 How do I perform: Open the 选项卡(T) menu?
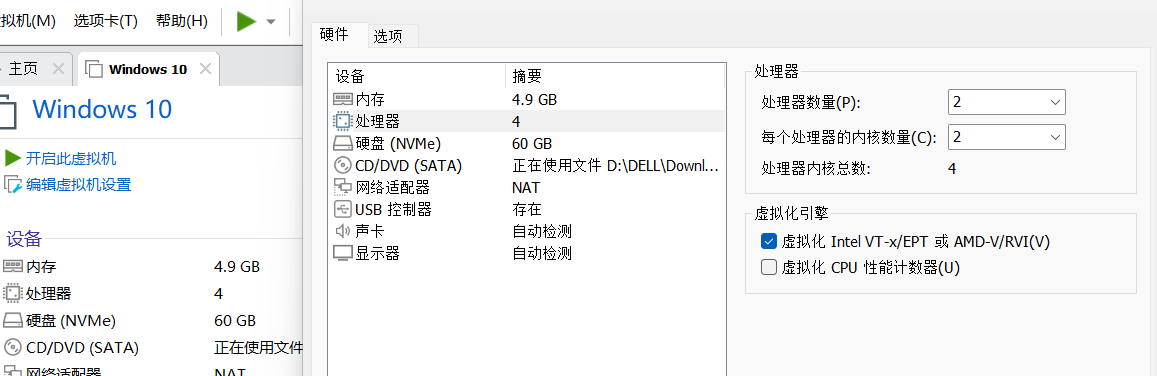click(x=106, y=21)
